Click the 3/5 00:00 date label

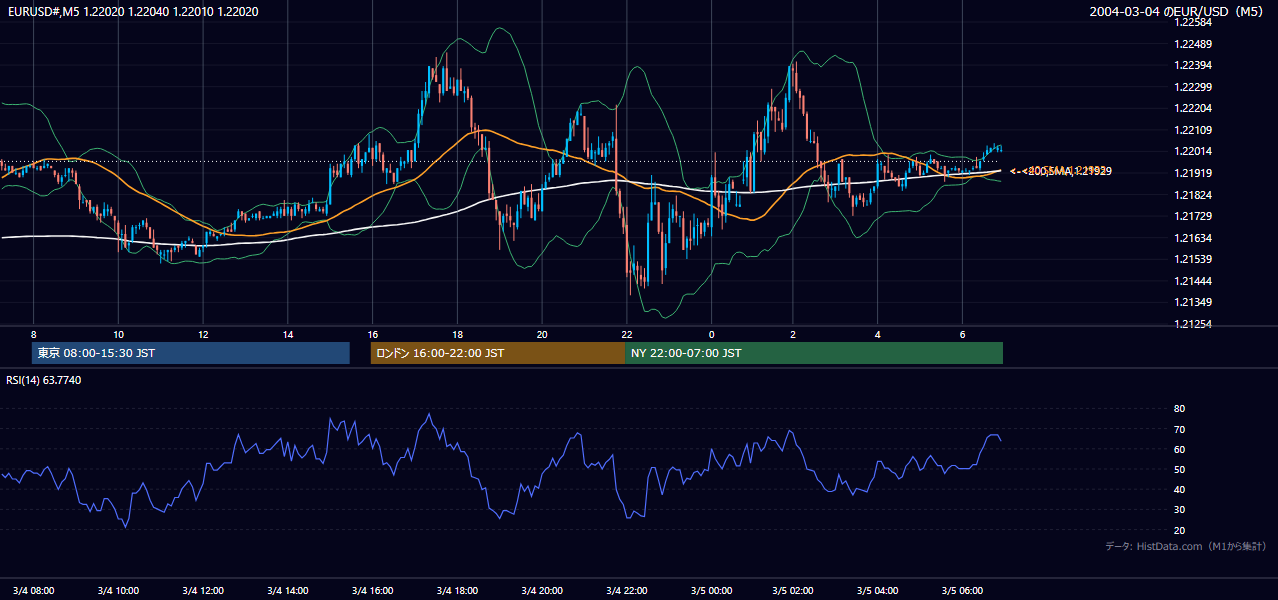pyautogui.click(x=711, y=590)
